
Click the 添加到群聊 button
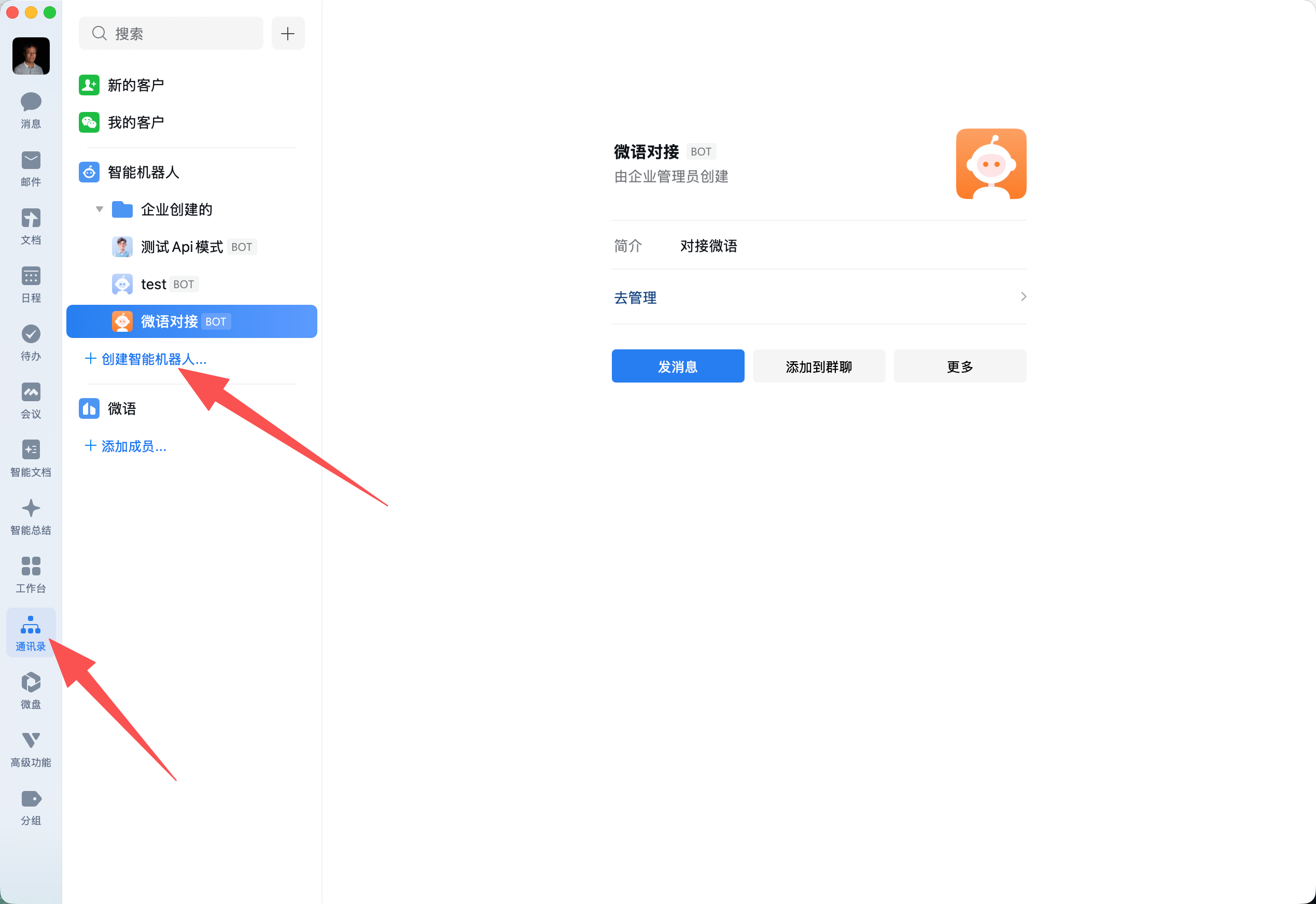[819, 366]
